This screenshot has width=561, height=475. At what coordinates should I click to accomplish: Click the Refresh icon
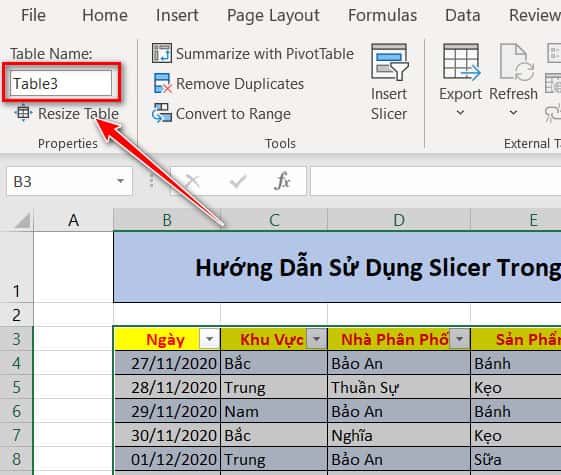(517, 62)
